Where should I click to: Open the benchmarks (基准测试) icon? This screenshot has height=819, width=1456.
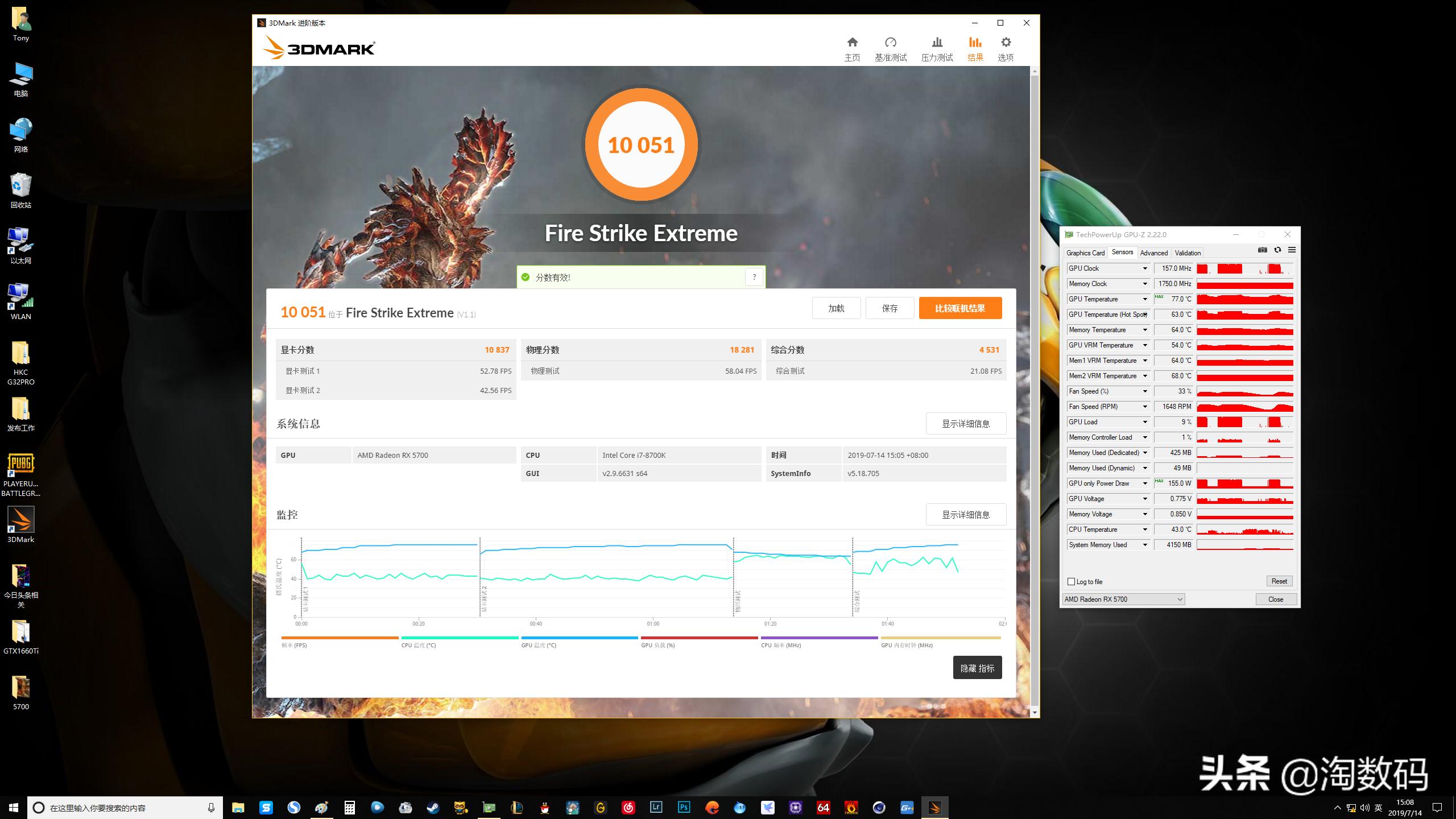[891, 43]
